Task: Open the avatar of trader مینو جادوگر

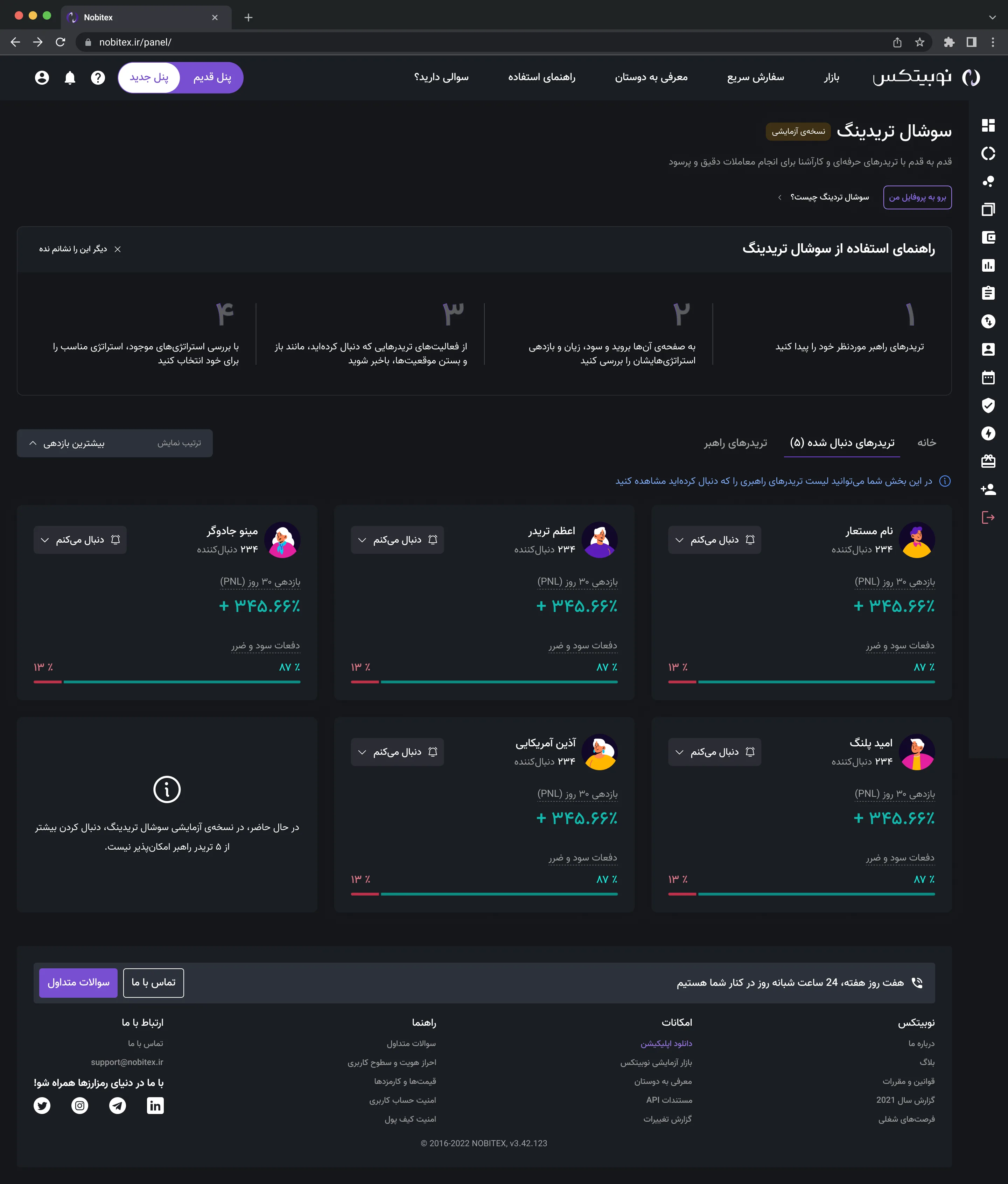Action: pyautogui.click(x=282, y=540)
